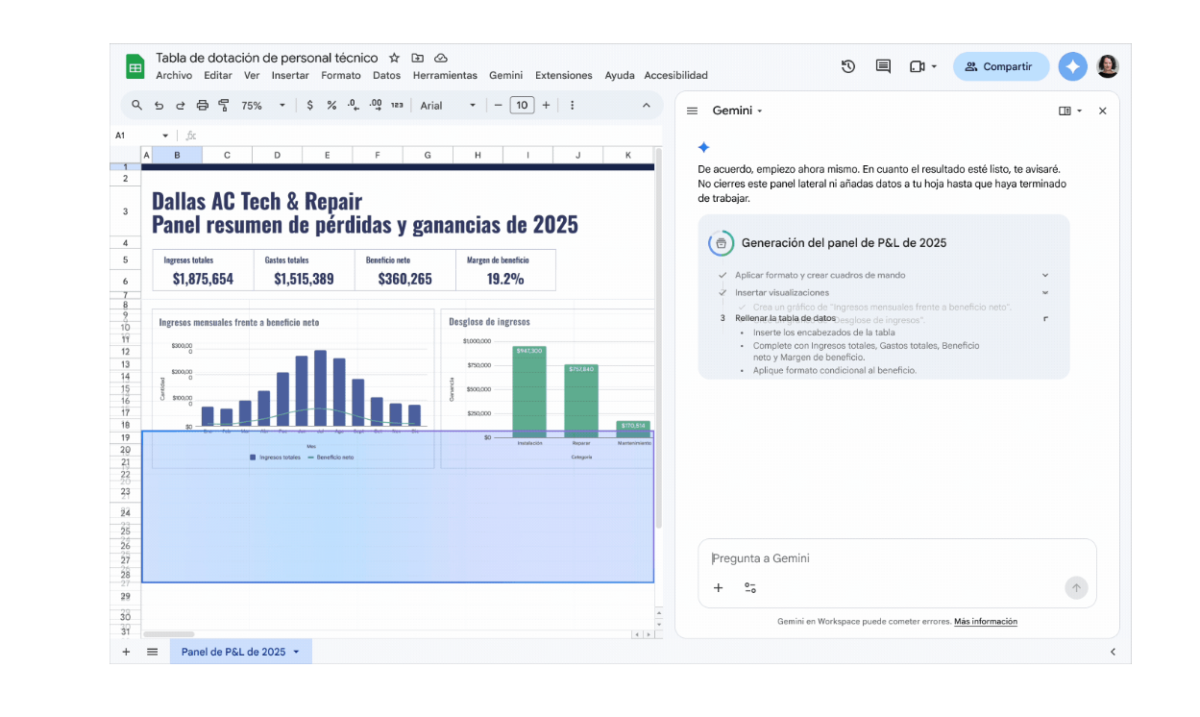Open the Datos menu

387,75
